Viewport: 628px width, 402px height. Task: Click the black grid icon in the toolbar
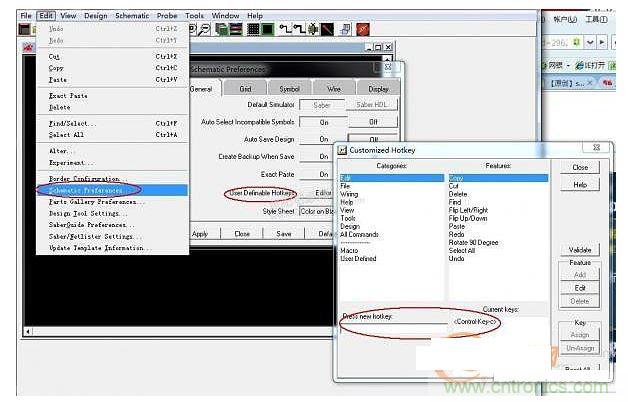click(x=253, y=30)
